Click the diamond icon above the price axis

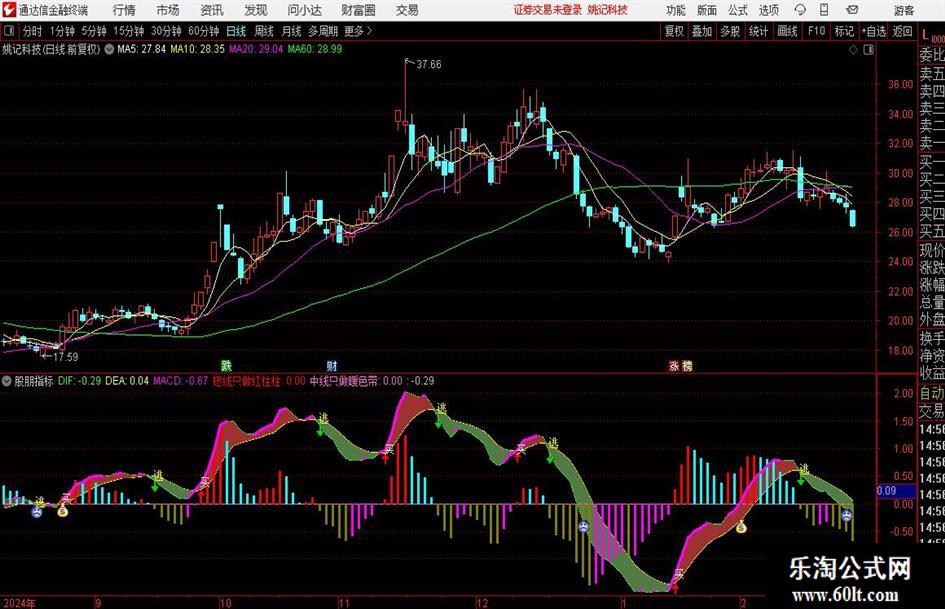[853, 50]
